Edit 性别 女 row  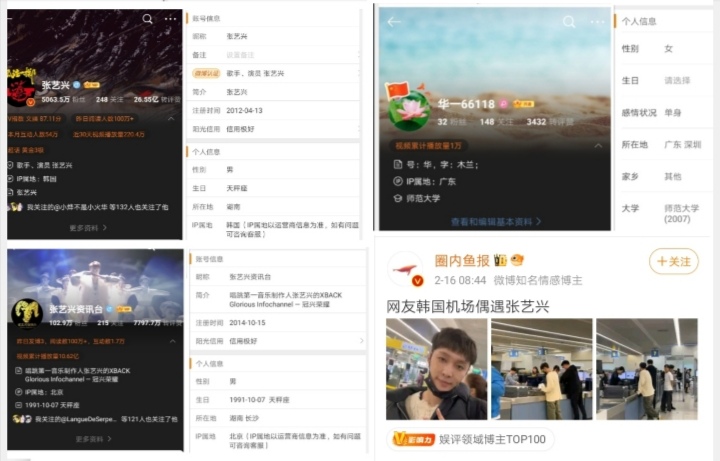(x=664, y=49)
